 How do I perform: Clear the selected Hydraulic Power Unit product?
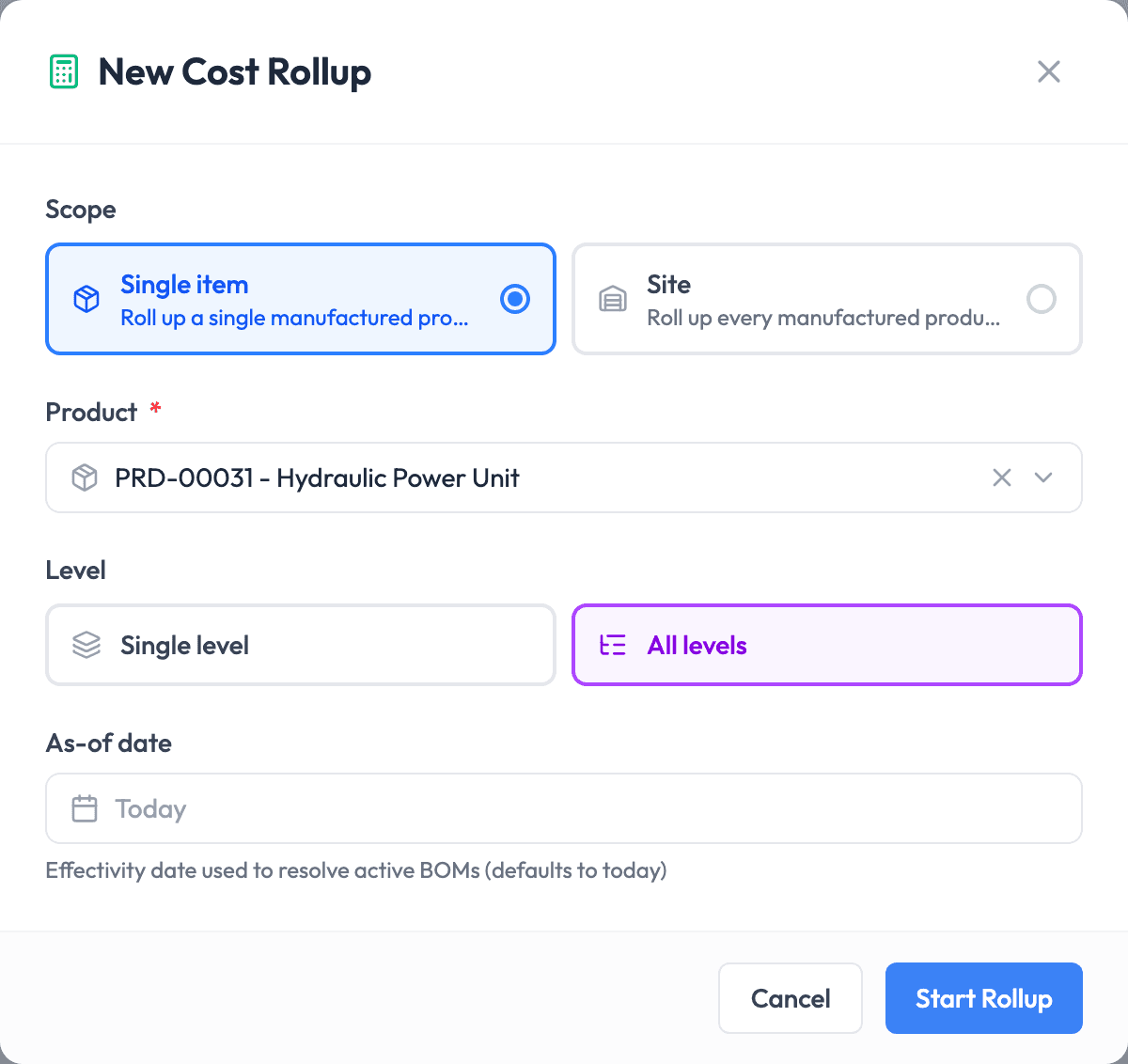(x=1002, y=477)
